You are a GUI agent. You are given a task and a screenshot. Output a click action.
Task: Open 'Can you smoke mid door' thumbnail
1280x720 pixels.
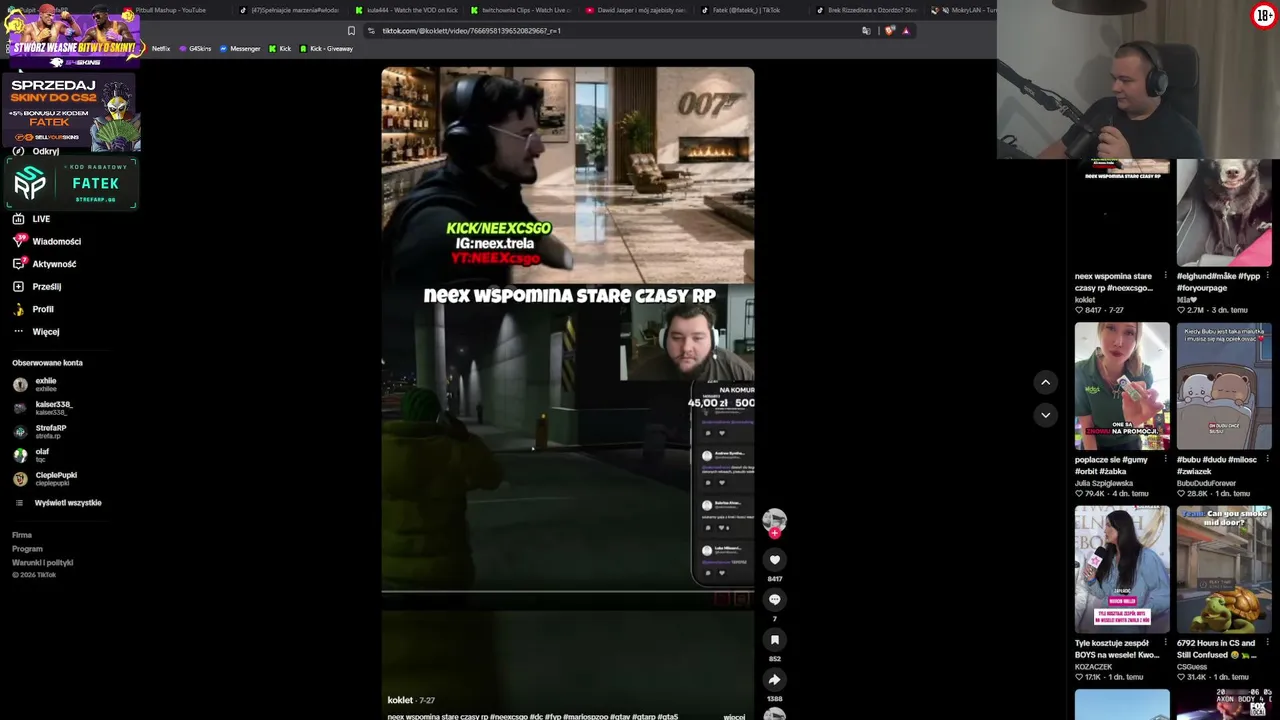[x=1224, y=569]
